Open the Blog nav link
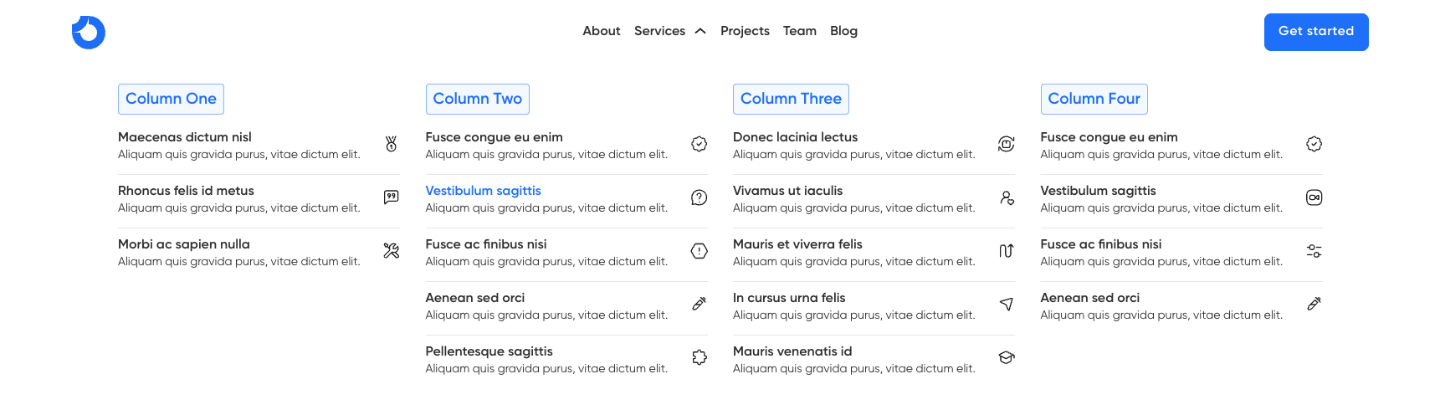Image resolution: width=1440 pixels, height=415 pixels. (844, 31)
